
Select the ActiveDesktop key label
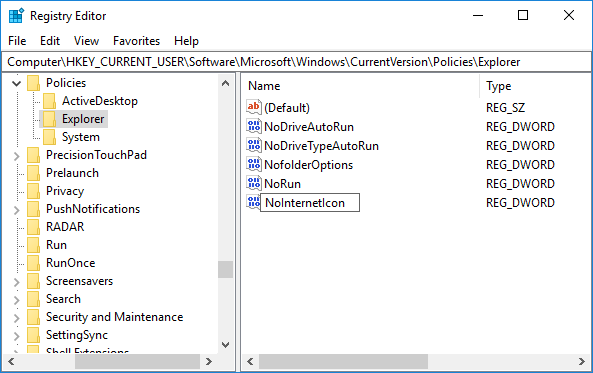click(x=99, y=101)
